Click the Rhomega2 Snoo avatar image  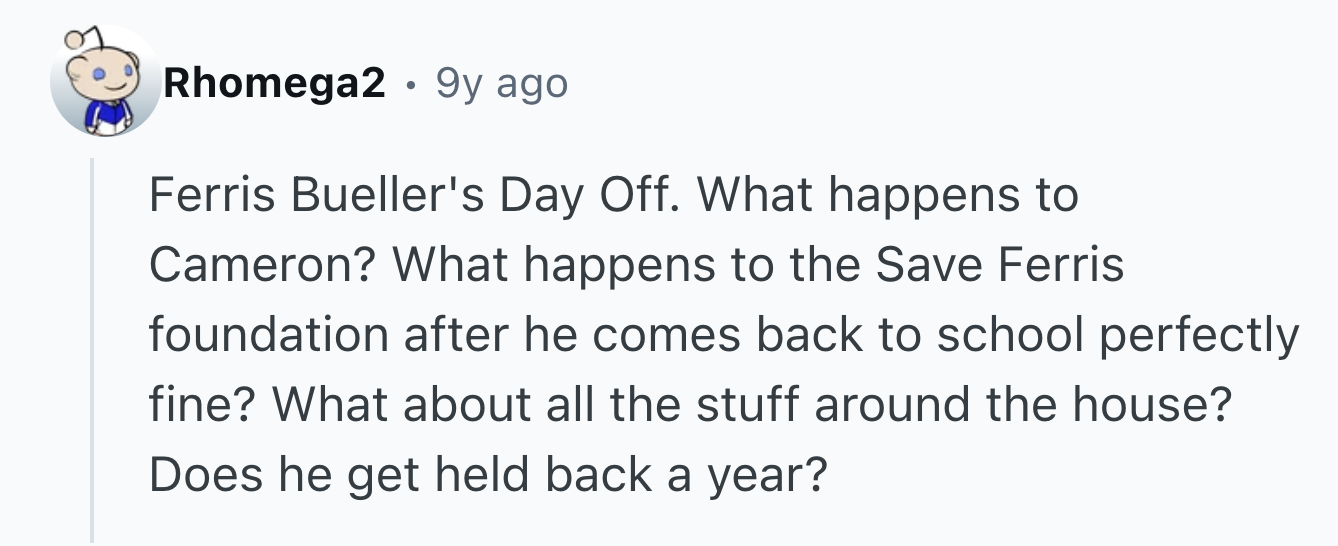[105, 82]
